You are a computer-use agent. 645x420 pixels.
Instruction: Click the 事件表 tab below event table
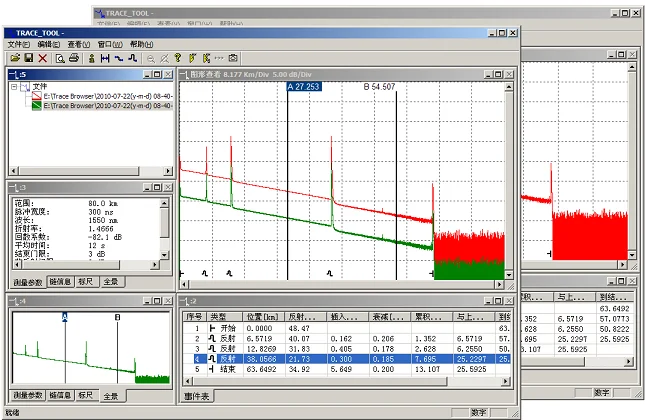click(196, 397)
